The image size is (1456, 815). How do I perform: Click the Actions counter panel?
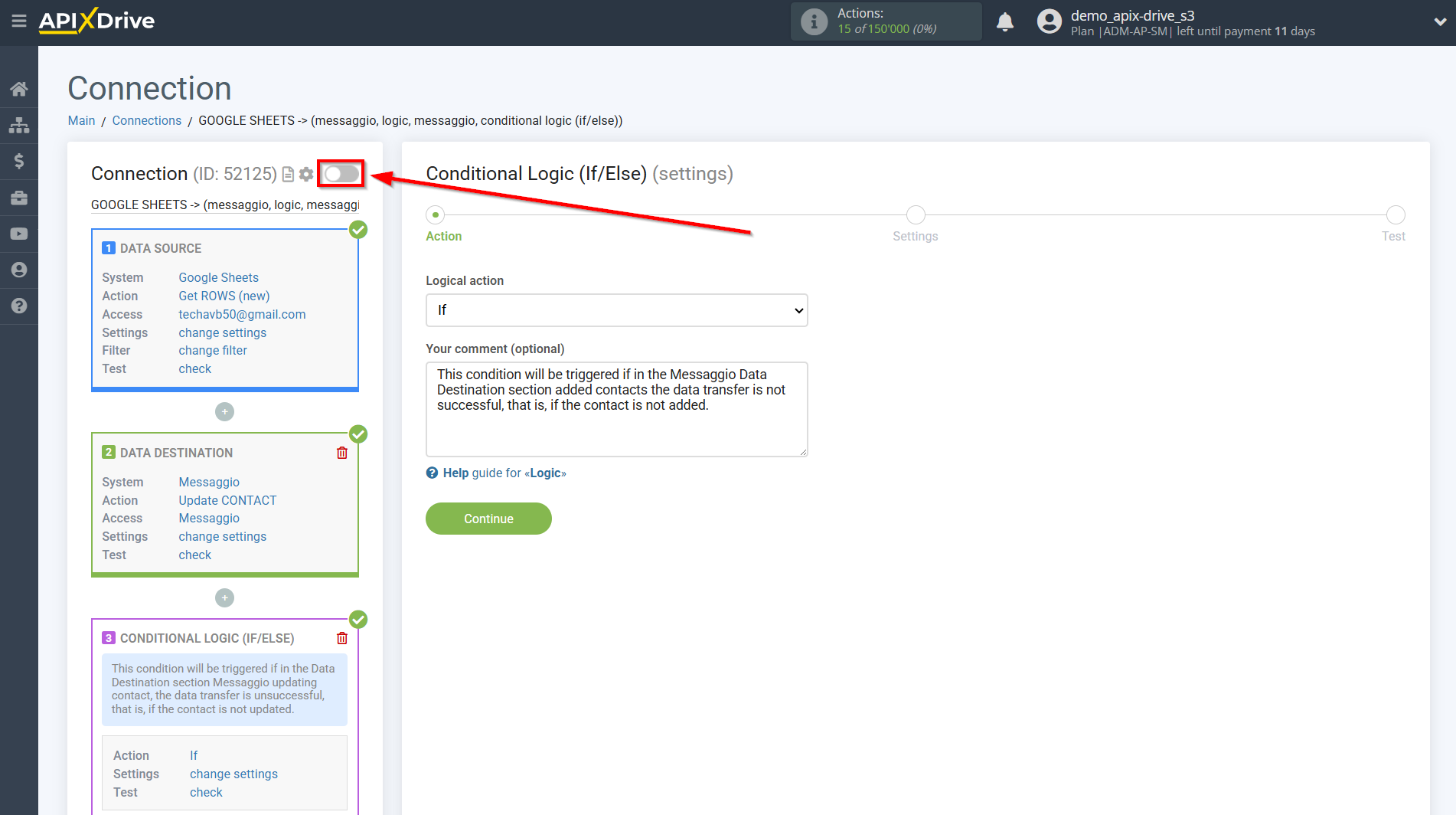click(886, 21)
